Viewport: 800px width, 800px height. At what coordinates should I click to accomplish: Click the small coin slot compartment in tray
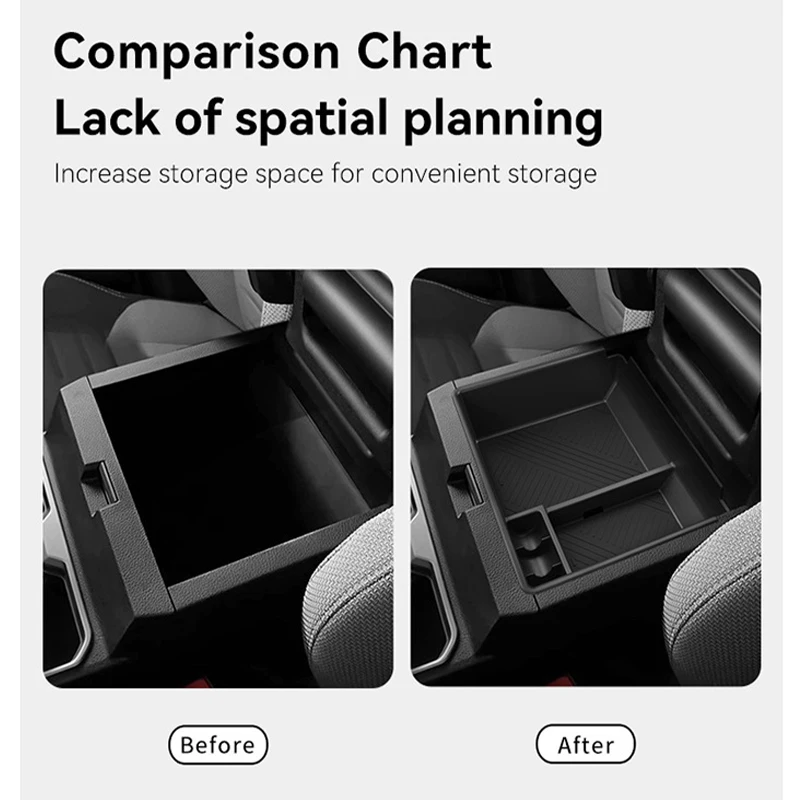pyautogui.click(x=536, y=545)
